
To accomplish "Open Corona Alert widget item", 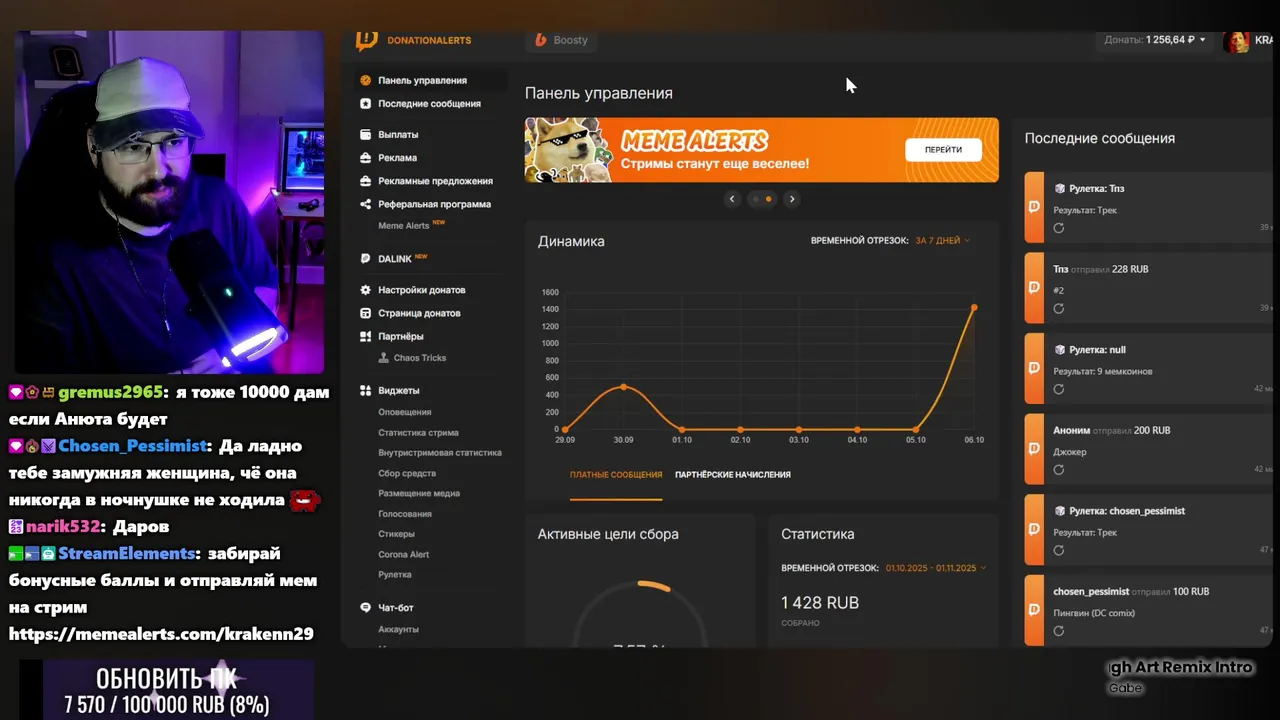I will [x=404, y=554].
